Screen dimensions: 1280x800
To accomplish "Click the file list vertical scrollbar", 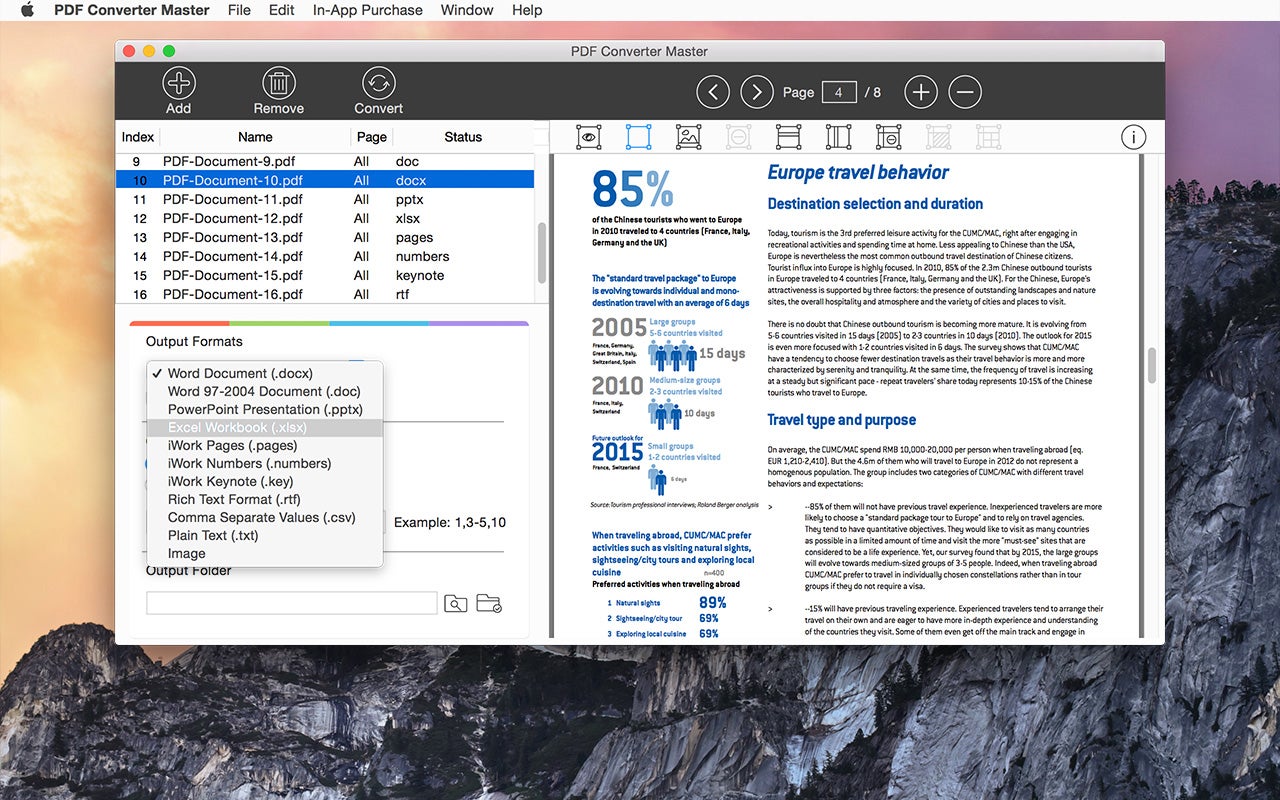I will click(542, 253).
